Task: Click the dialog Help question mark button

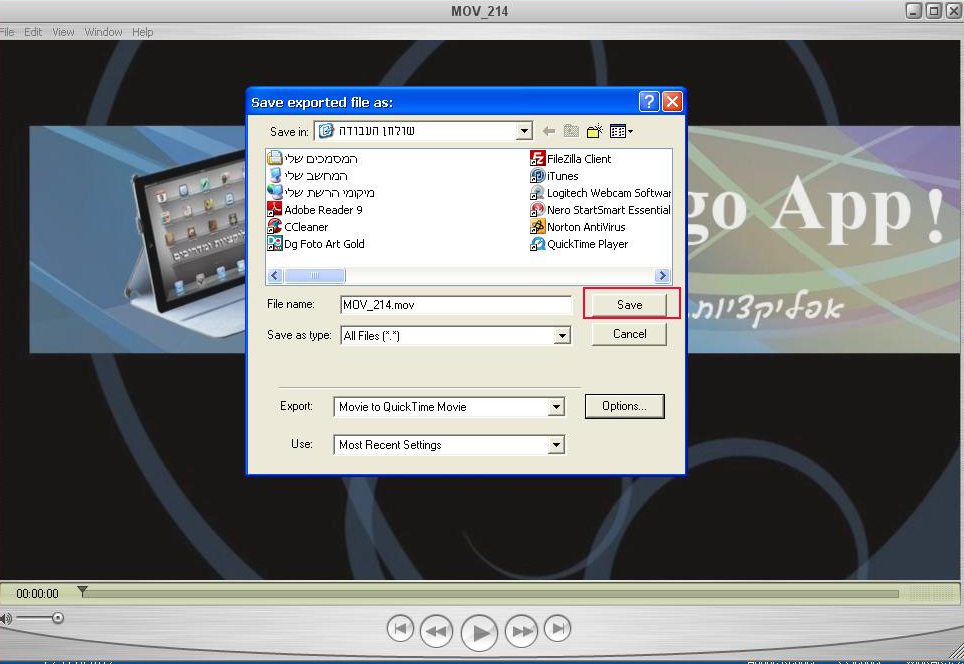Action: point(649,101)
